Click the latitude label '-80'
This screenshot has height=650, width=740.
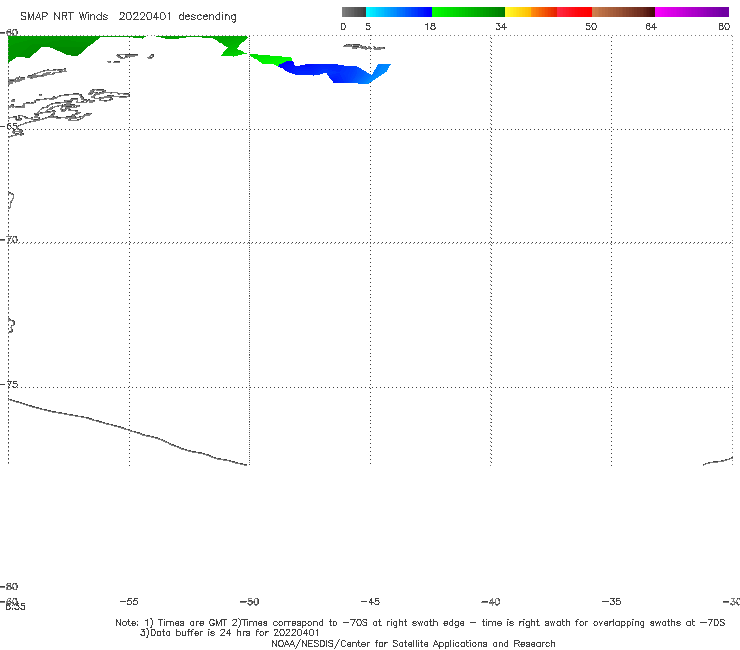click(x=9, y=586)
